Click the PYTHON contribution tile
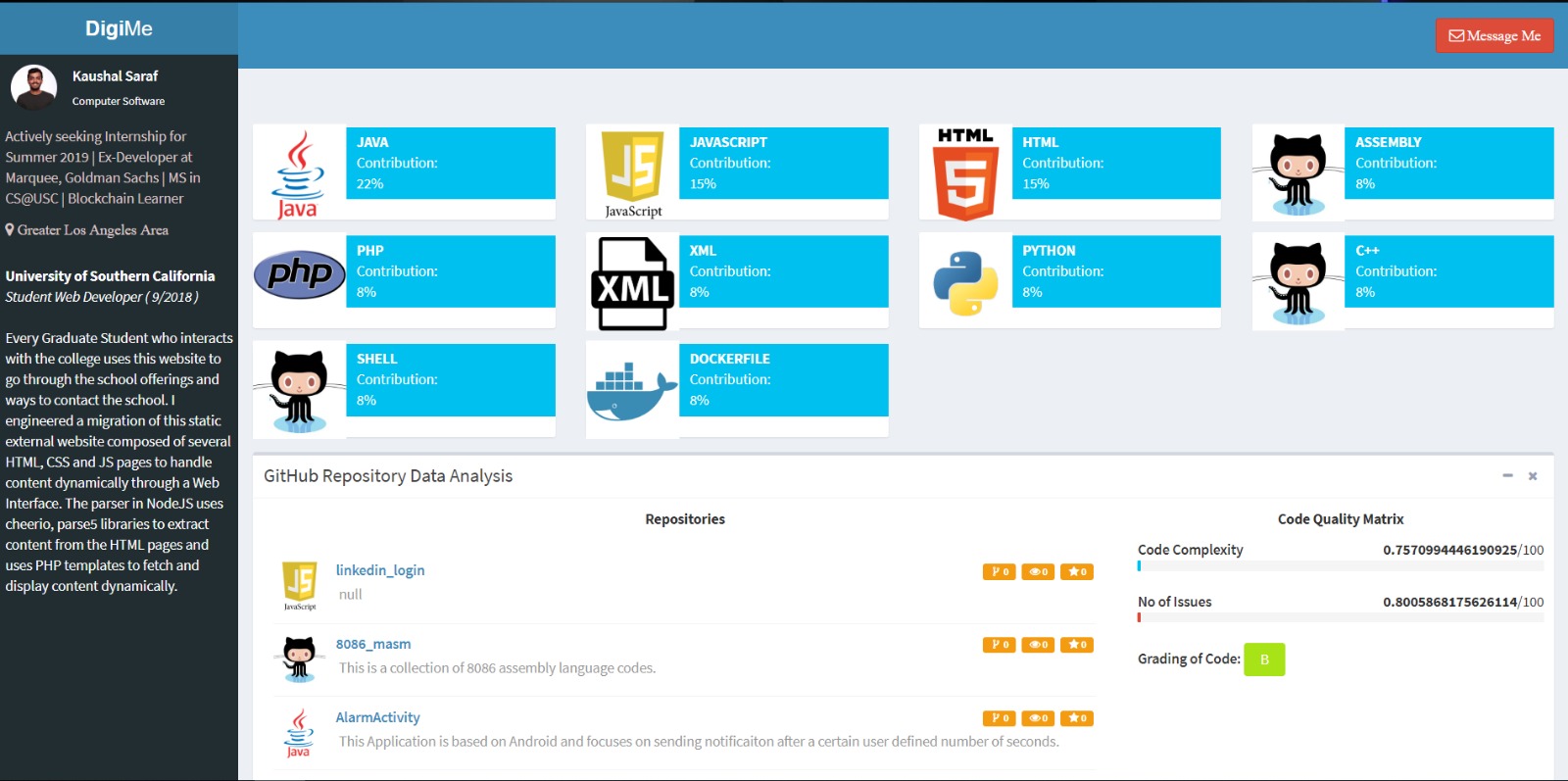This screenshot has width=1568, height=781. 1116,271
